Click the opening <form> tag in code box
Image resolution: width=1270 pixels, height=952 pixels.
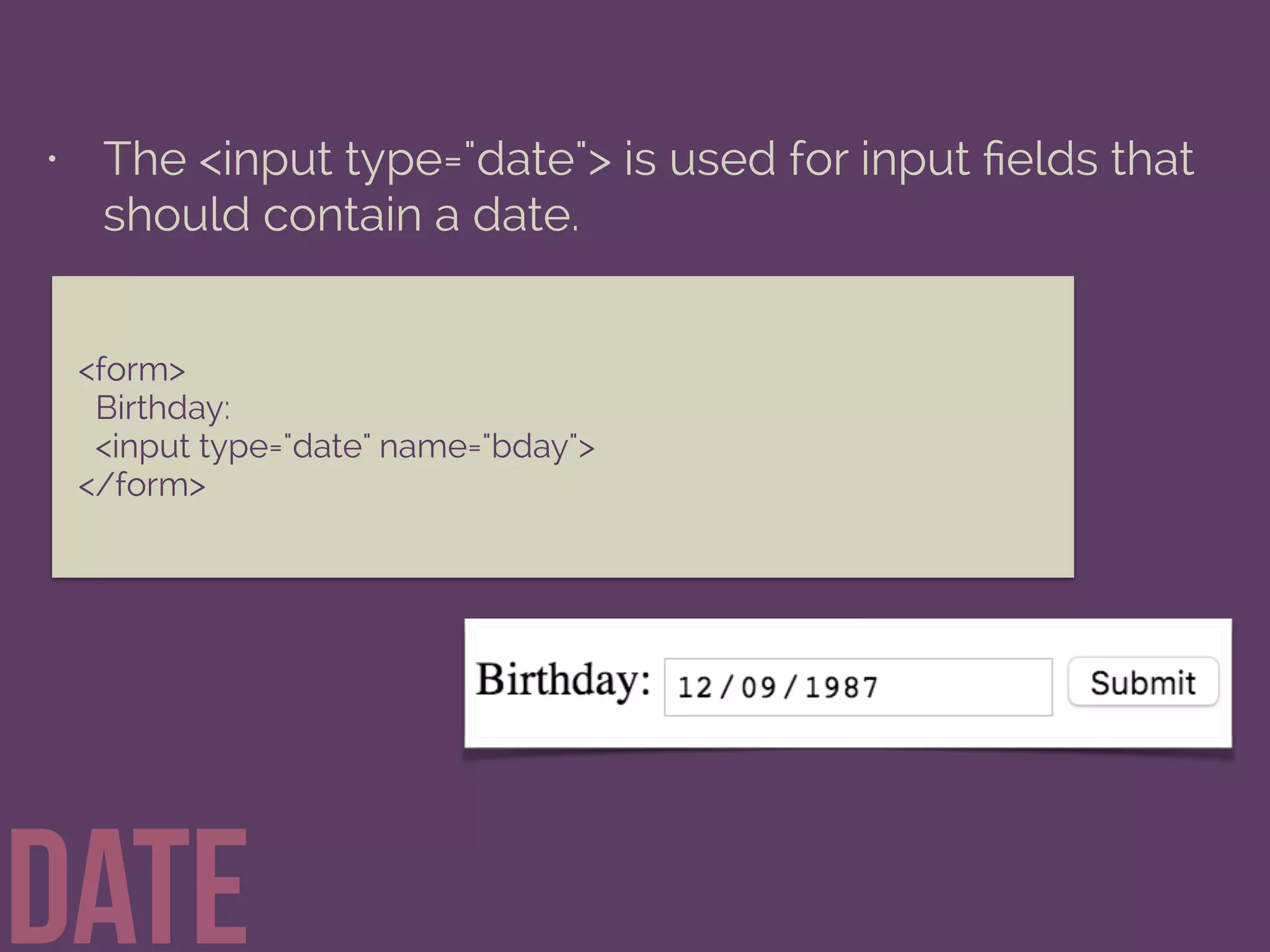point(131,370)
